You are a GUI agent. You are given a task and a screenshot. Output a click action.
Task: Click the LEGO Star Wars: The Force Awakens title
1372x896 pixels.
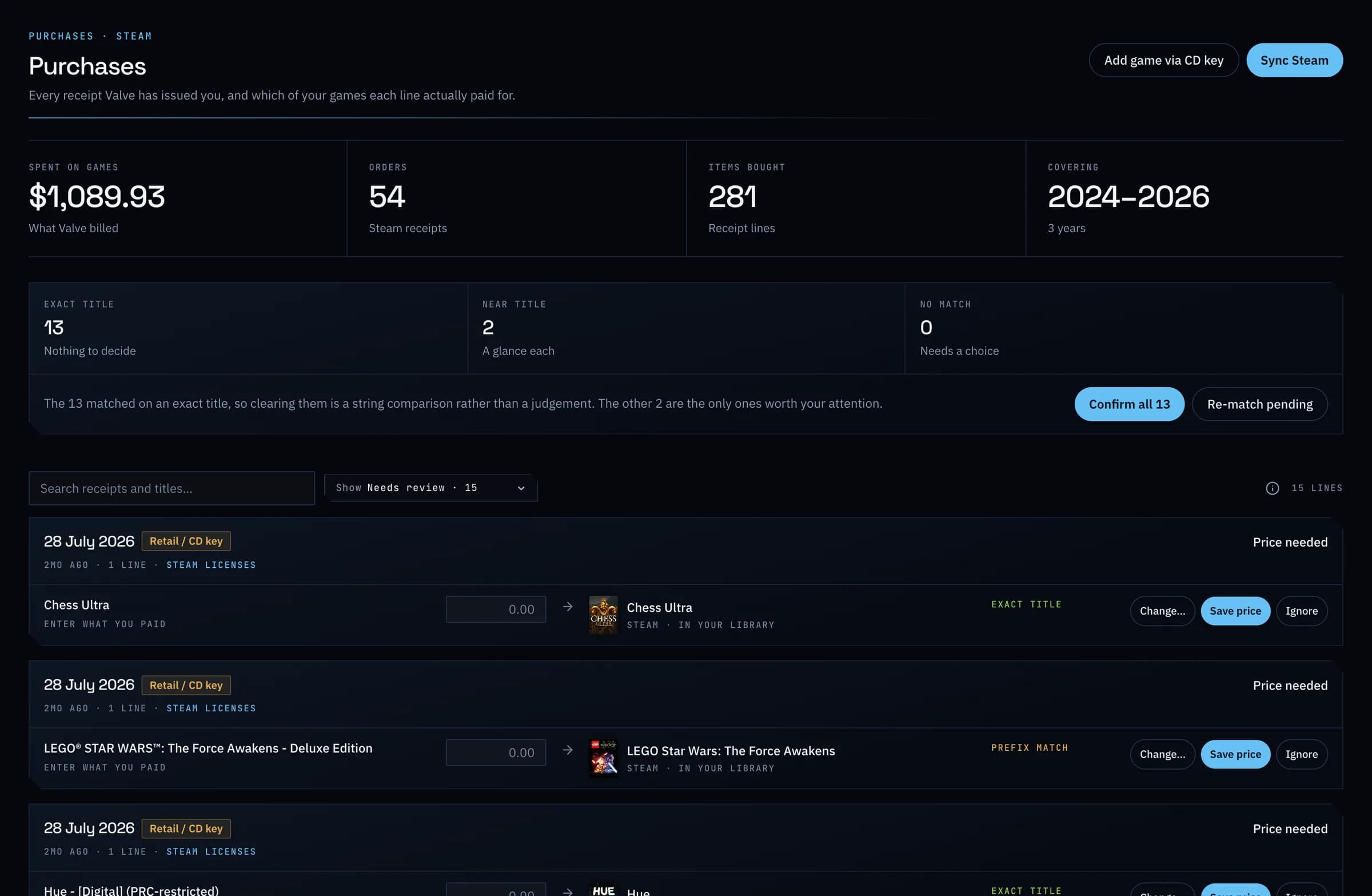pos(731,751)
